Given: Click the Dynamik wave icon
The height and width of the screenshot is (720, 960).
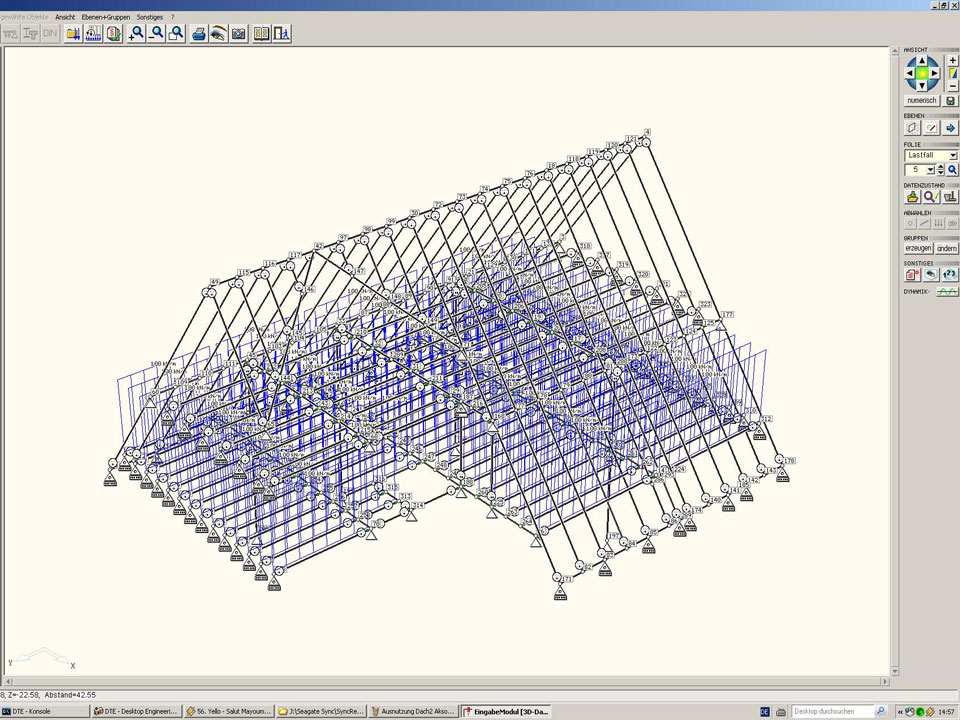Looking at the screenshot, I should [x=946, y=292].
